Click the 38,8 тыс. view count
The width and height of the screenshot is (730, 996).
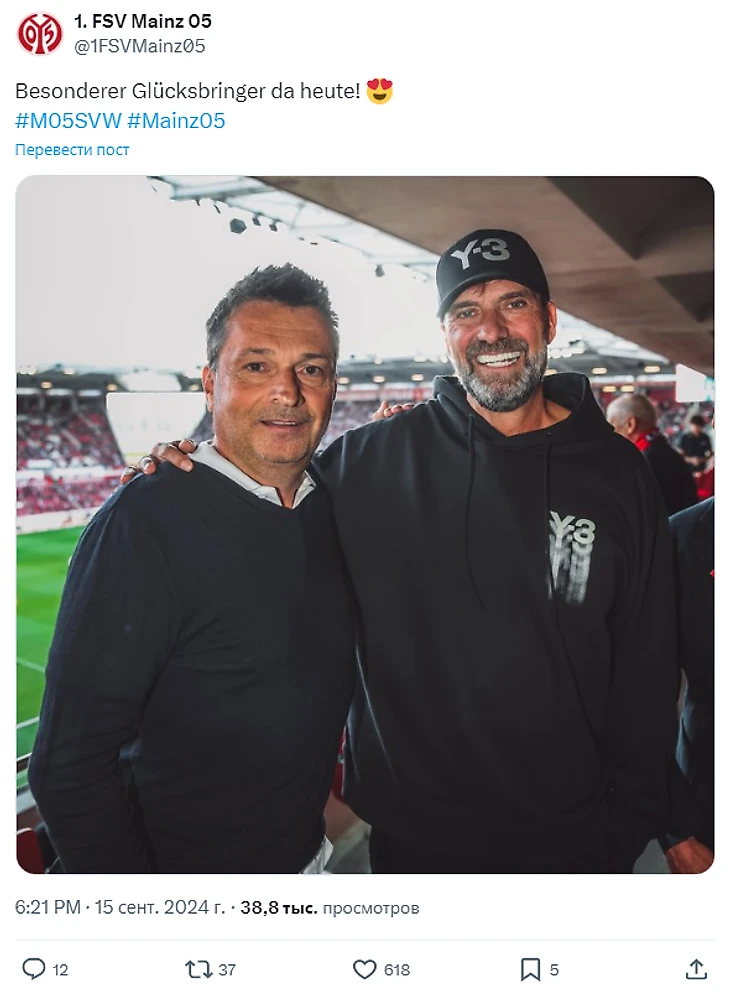279,908
